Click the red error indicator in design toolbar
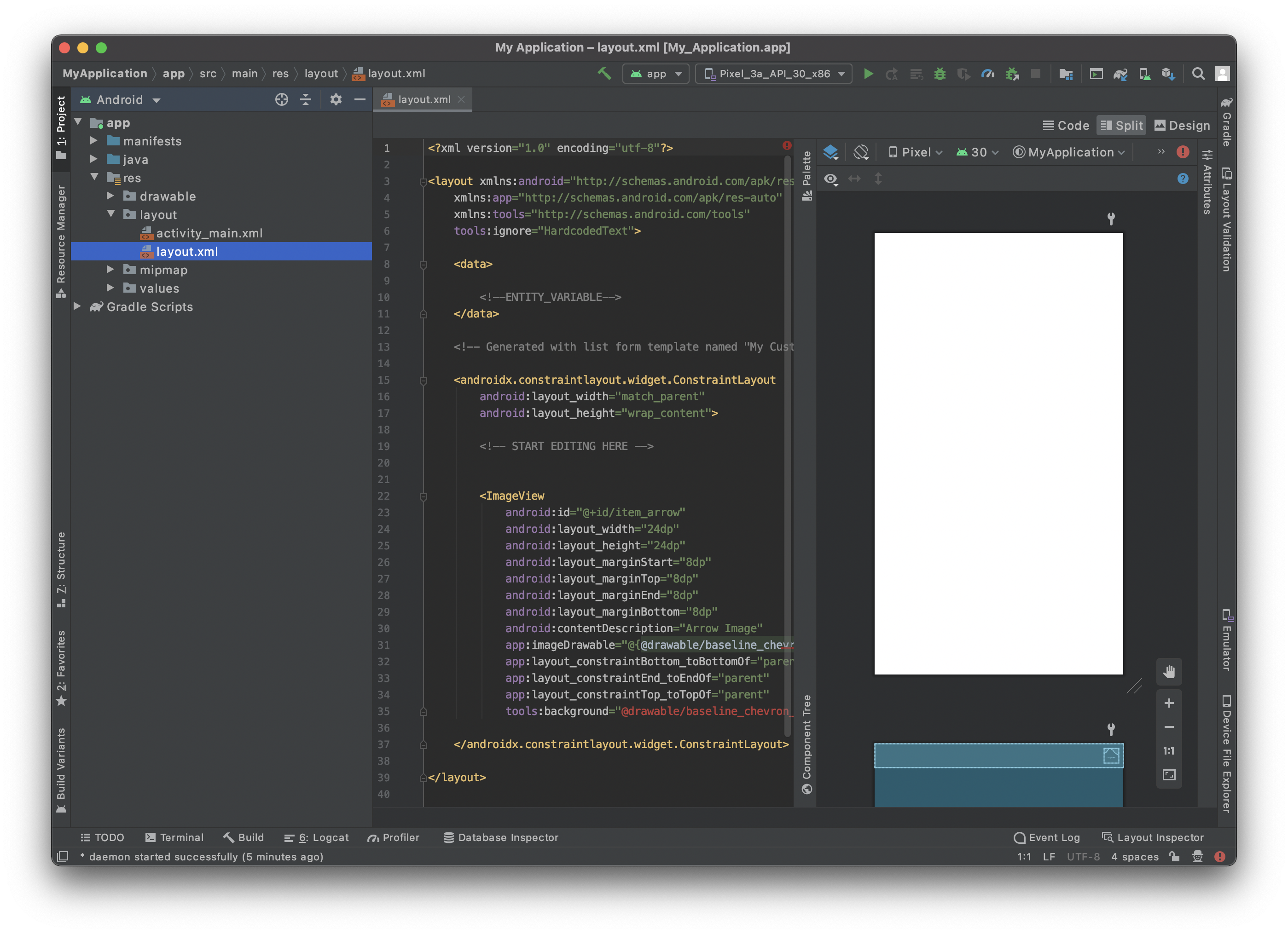 [1183, 152]
